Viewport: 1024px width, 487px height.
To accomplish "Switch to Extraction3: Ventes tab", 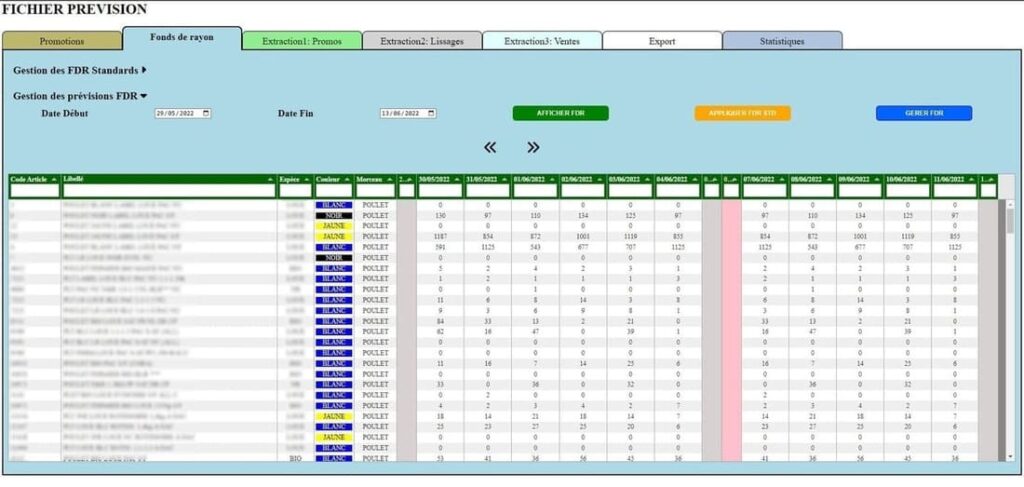I will [542, 41].
